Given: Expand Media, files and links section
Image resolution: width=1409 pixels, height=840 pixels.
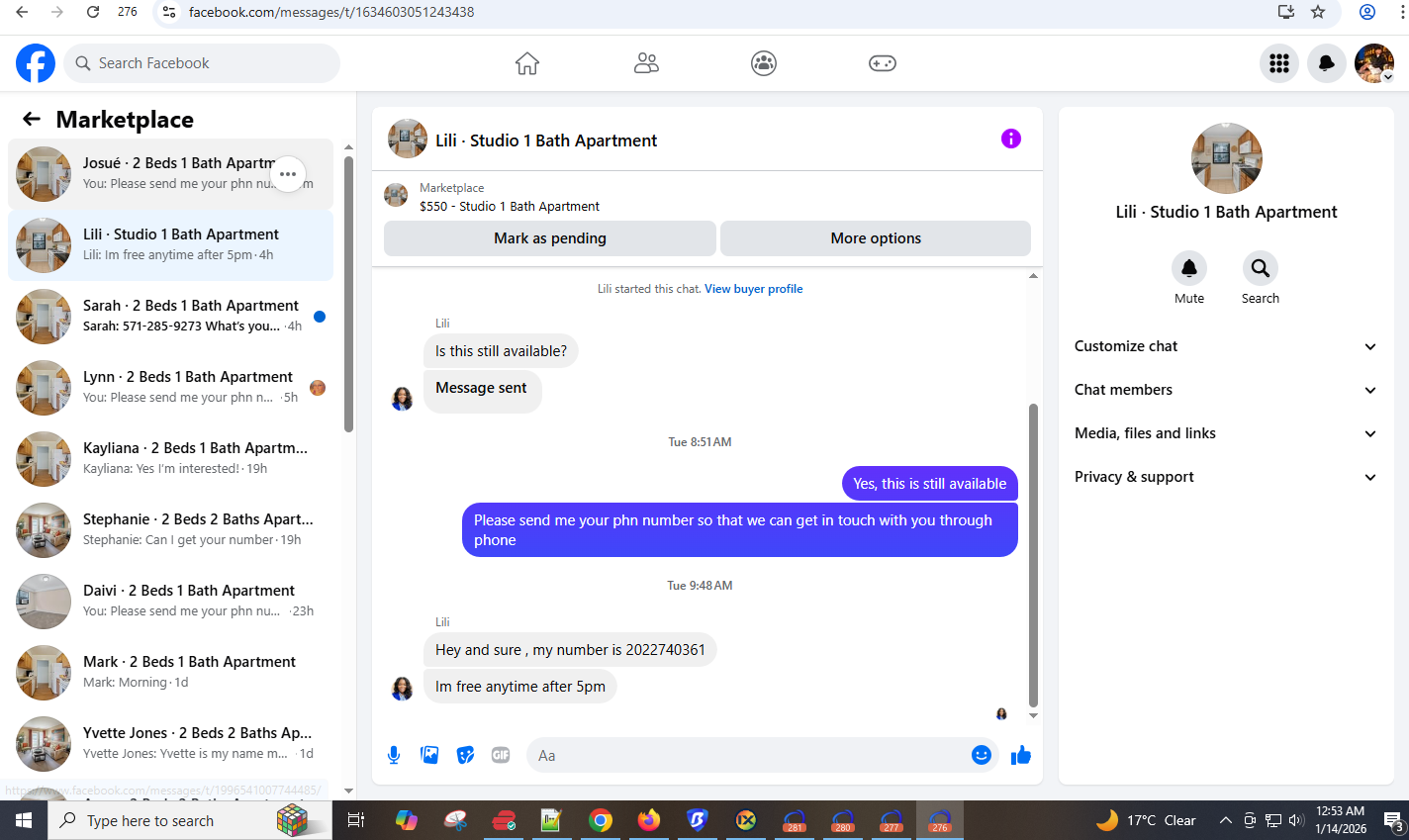Looking at the screenshot, I should pyautogui.click(x=1226, y=433).
